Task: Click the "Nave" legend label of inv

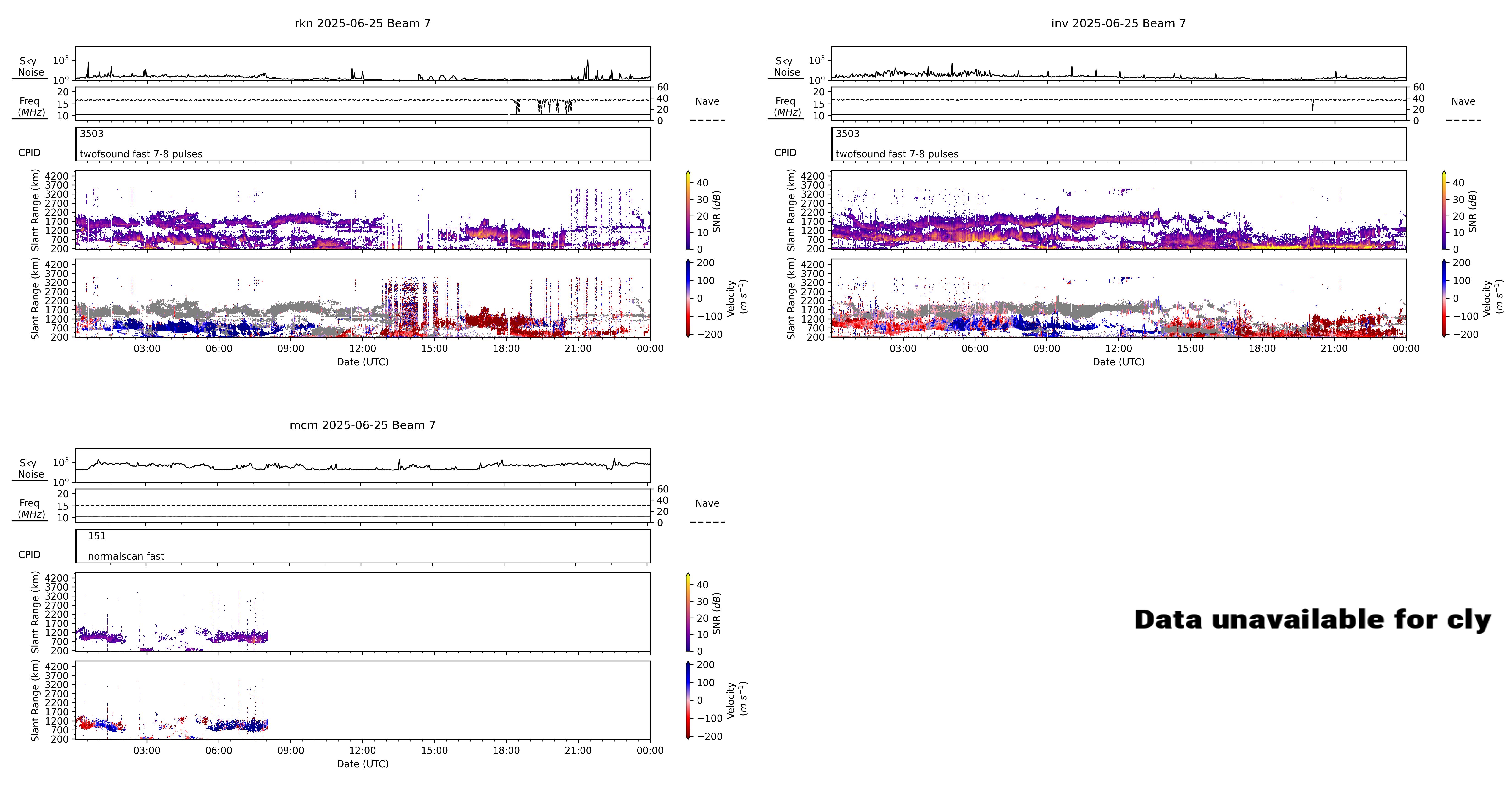Action: [1463, 101]
